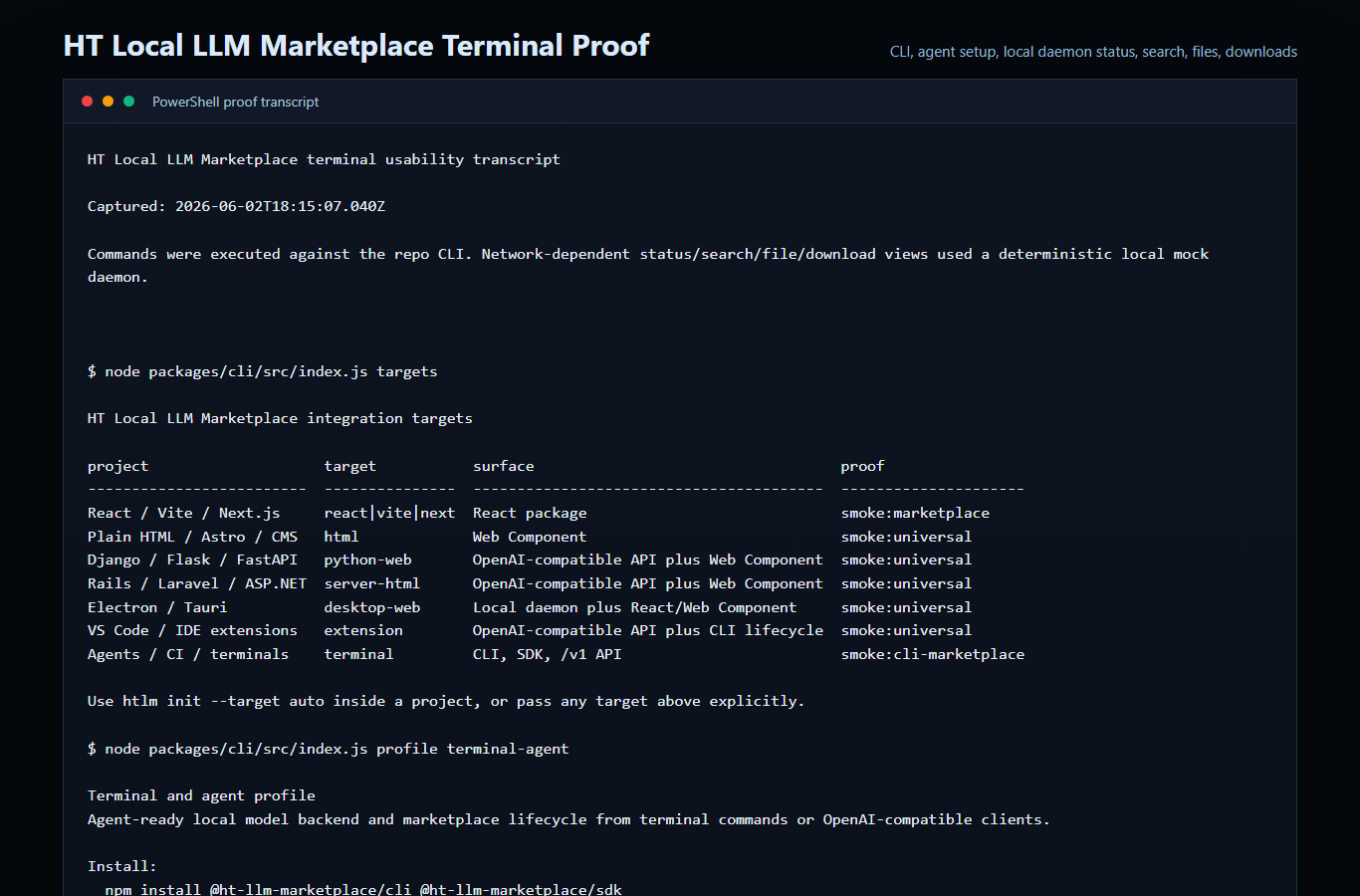Image resolution: width=1360 pixels, height=896 pixels.
Task: Click the 'project' column header
Action: click(x=117, y=466)
